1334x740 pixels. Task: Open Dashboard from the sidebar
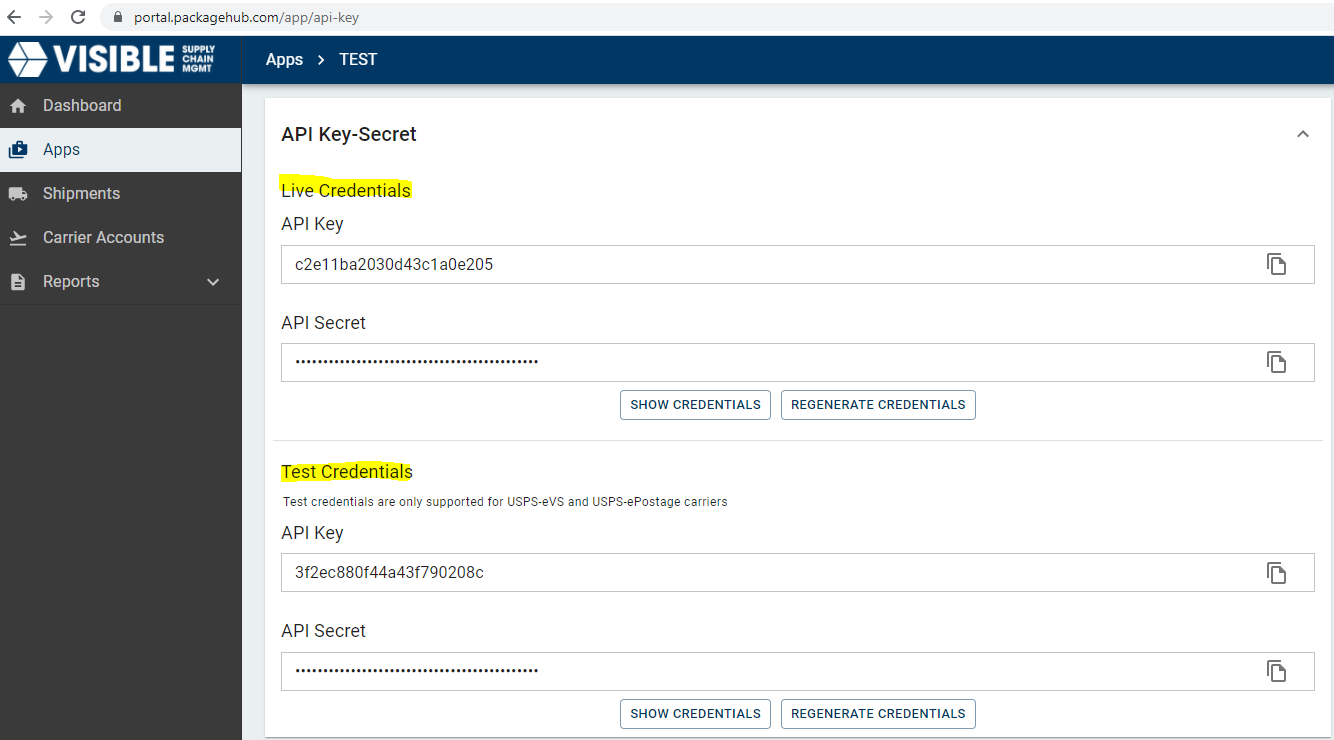coord(82,106)
